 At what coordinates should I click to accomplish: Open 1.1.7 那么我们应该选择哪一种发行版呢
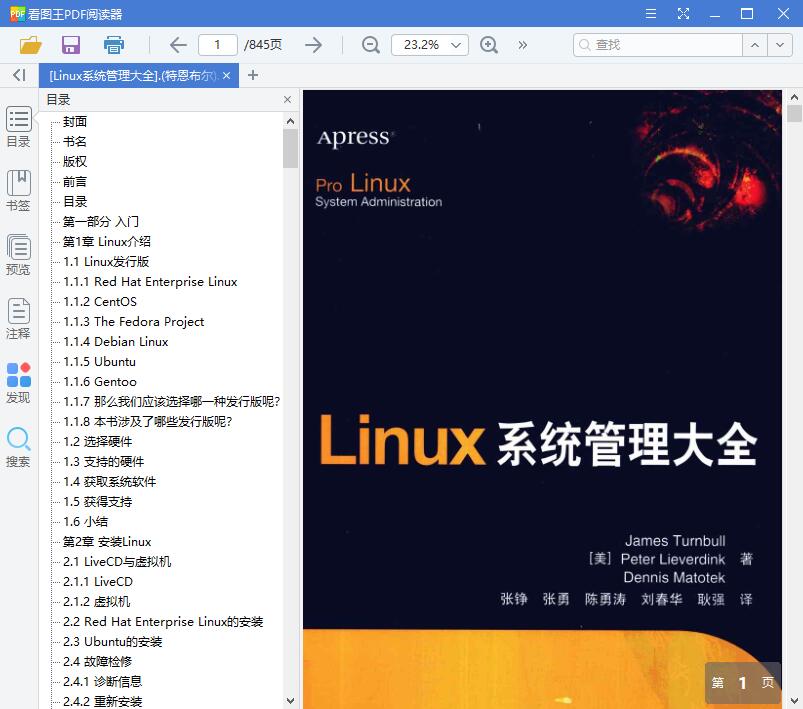tap(172, 401)
